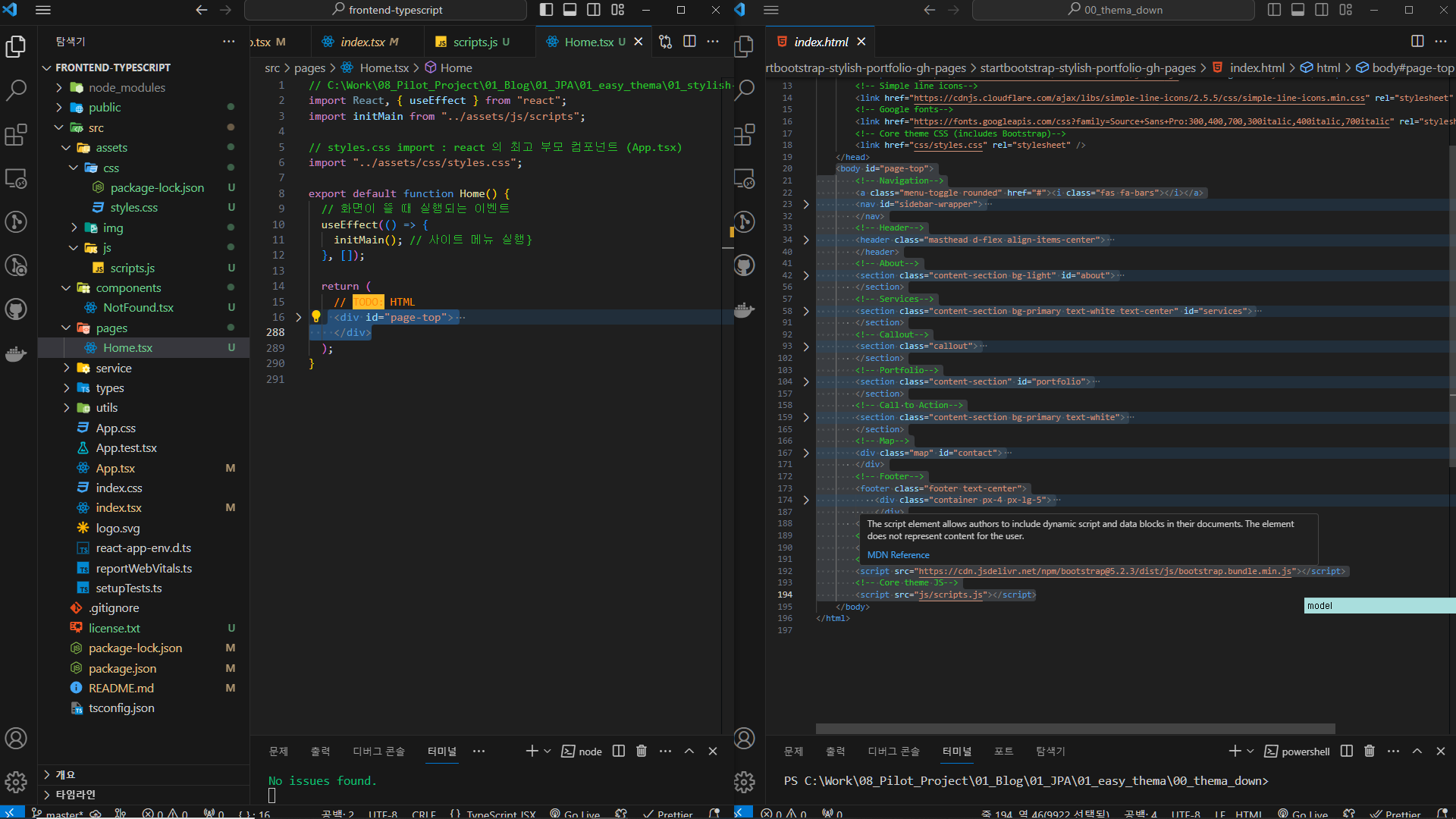Viewport: 1456px width, 819px height.
Task: Open more actions in Explorer header
Action: (x=229, y=42)
